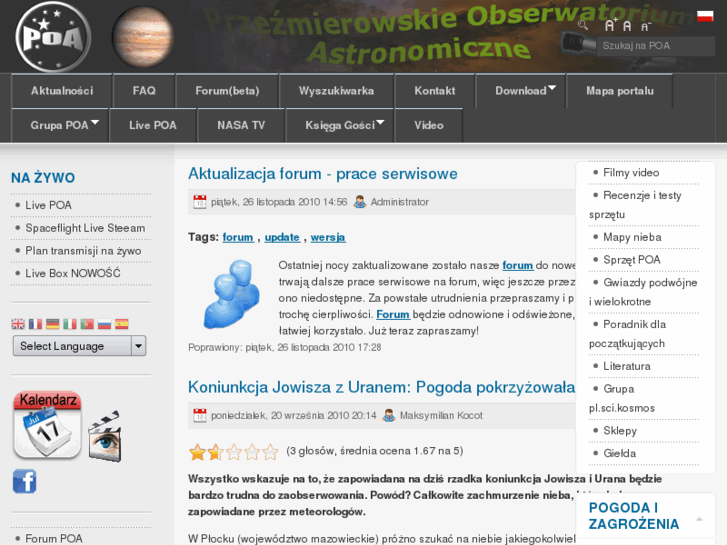Open the Mapa portalu menu item
Image resolution: width=727 pixels, height=545 pixels.
(x=620, y=91)
